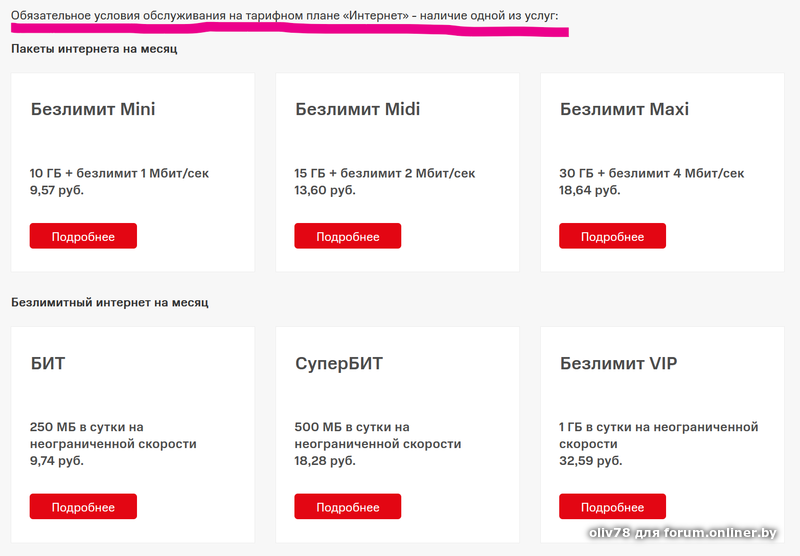Select the Безлимит Maxi card title
The image size is (800, 556).
click(624, 109)
